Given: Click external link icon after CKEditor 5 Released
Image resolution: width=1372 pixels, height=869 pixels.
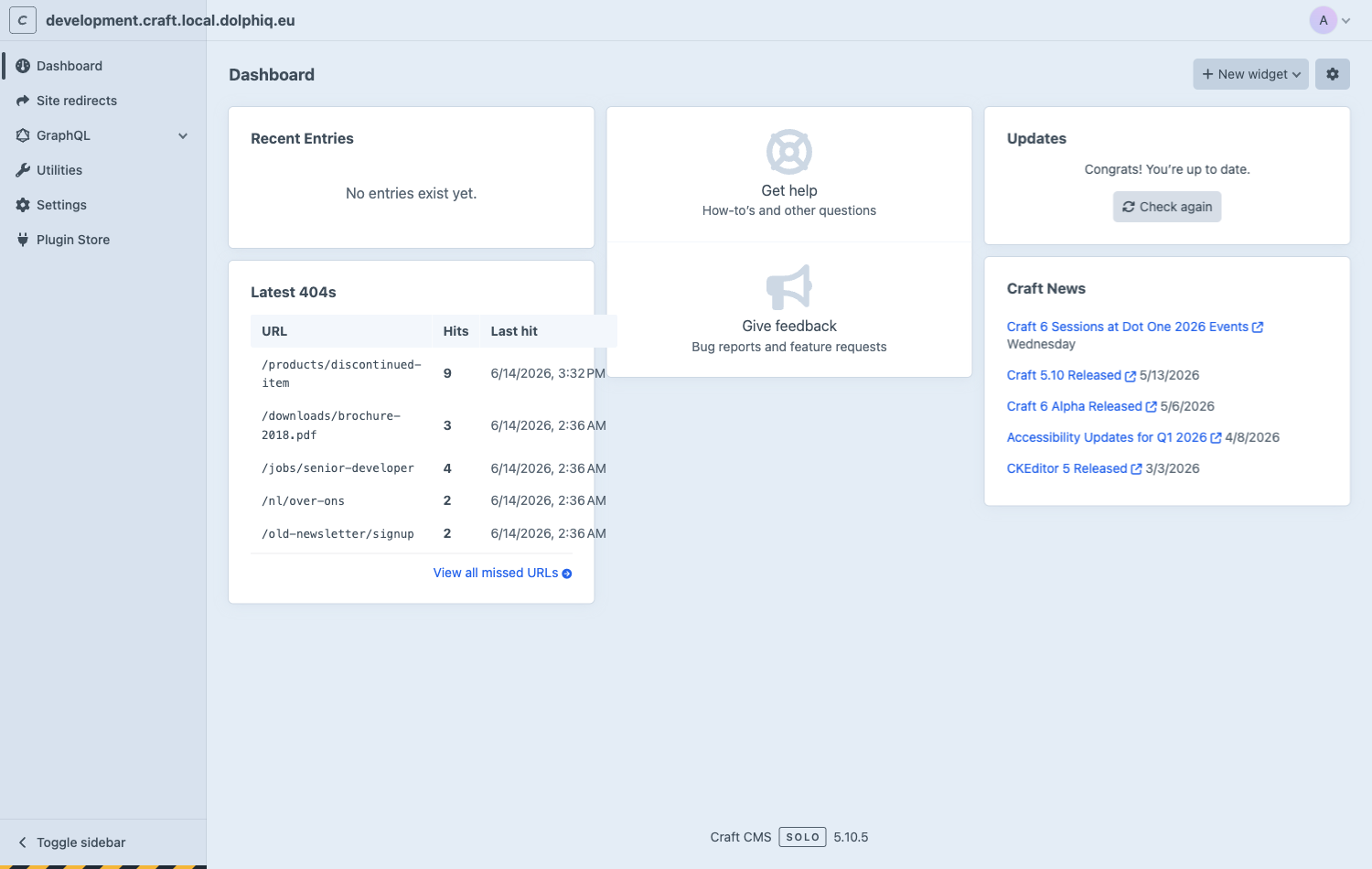Looking at the screenshot, I should [1137, 469].
